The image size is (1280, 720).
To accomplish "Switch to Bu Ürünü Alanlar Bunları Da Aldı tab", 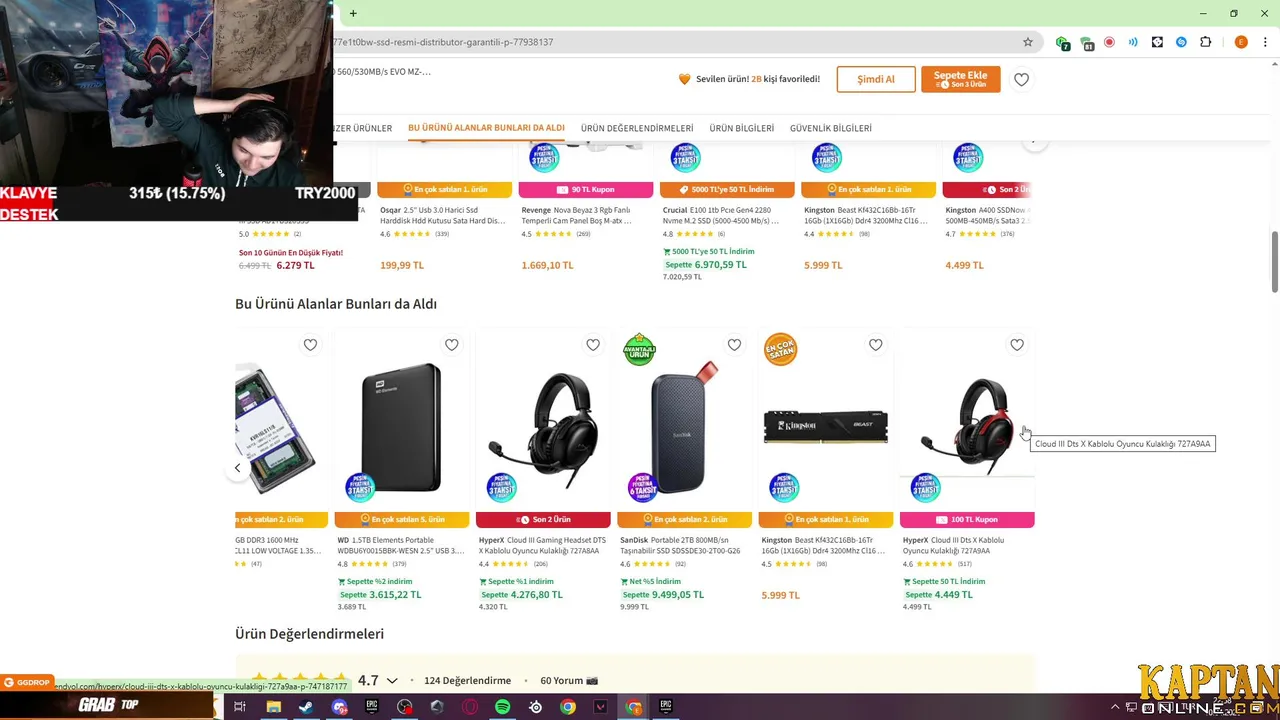I will (486, 128).
